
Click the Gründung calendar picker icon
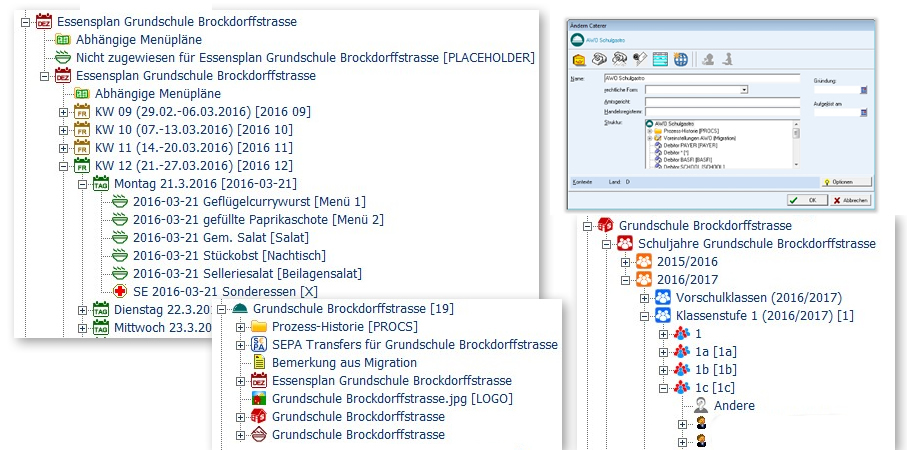click(864, 90)
